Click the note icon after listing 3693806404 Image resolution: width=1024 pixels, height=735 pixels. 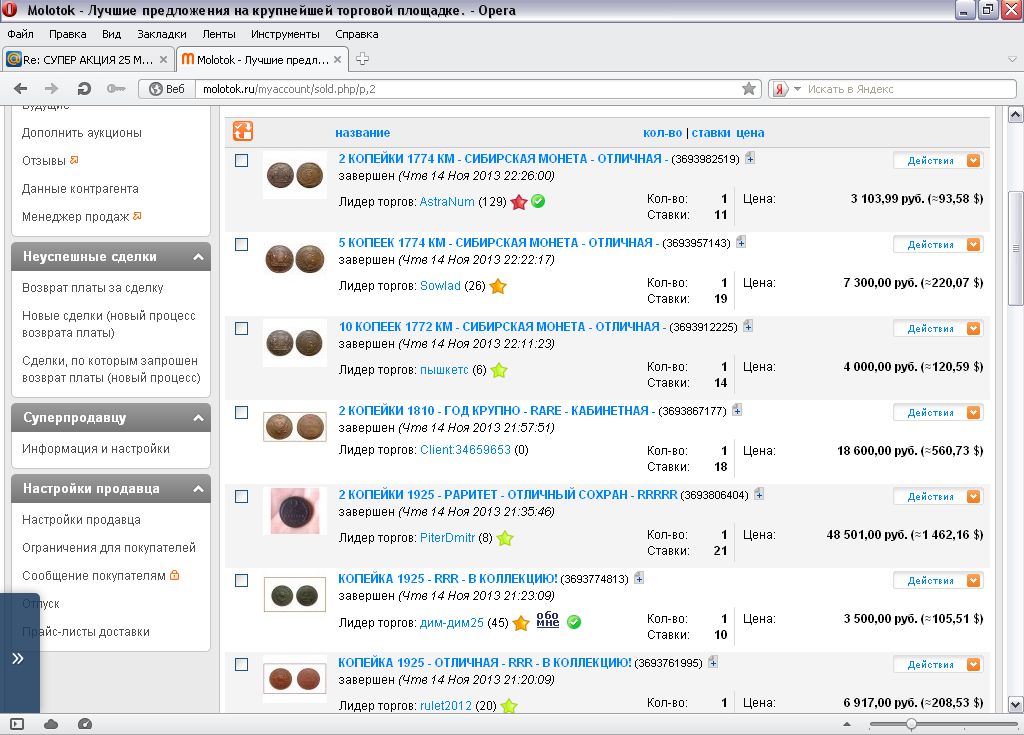point(759,494)
